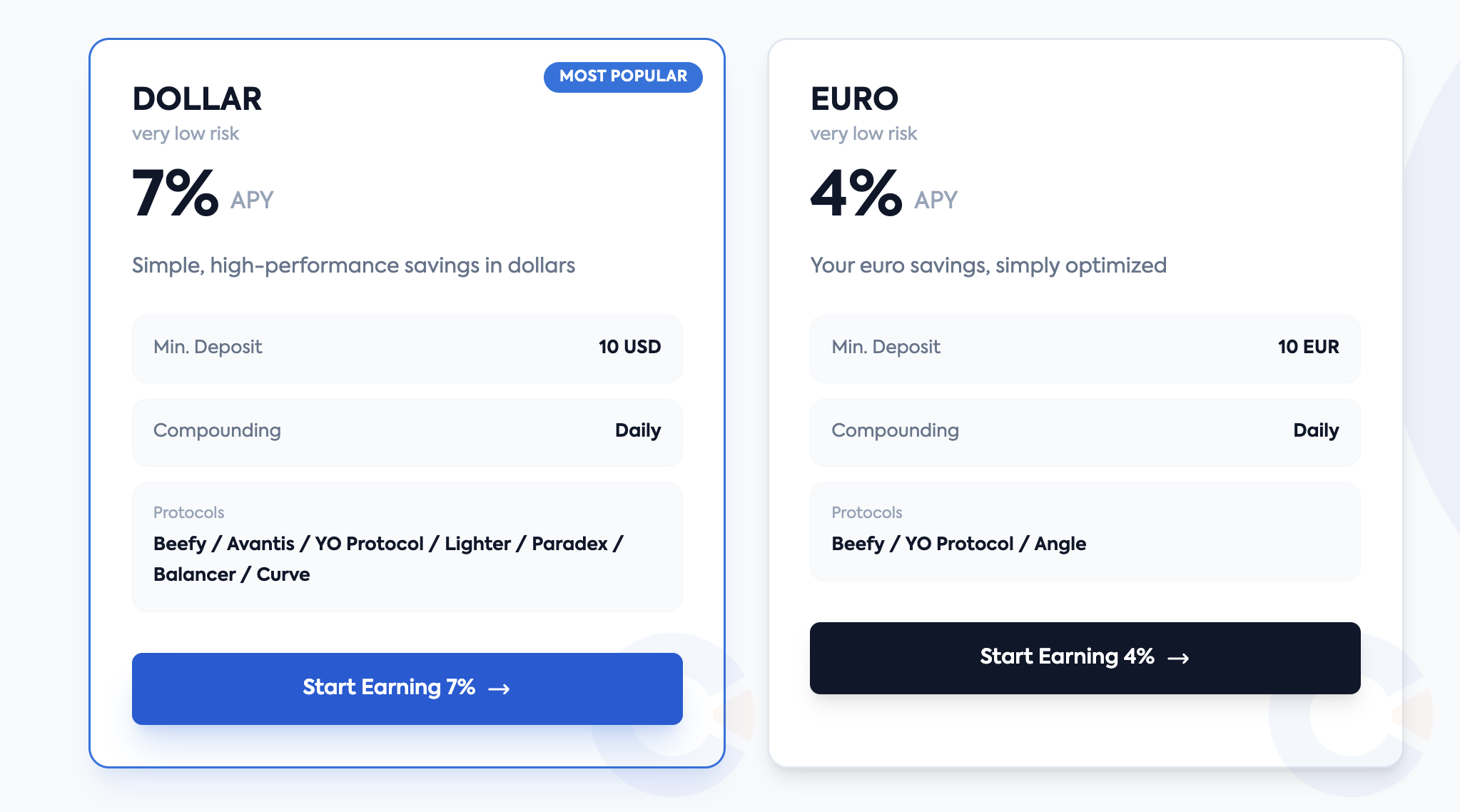Click the arrow icon beside Start Earning 7%

(499, 689)
